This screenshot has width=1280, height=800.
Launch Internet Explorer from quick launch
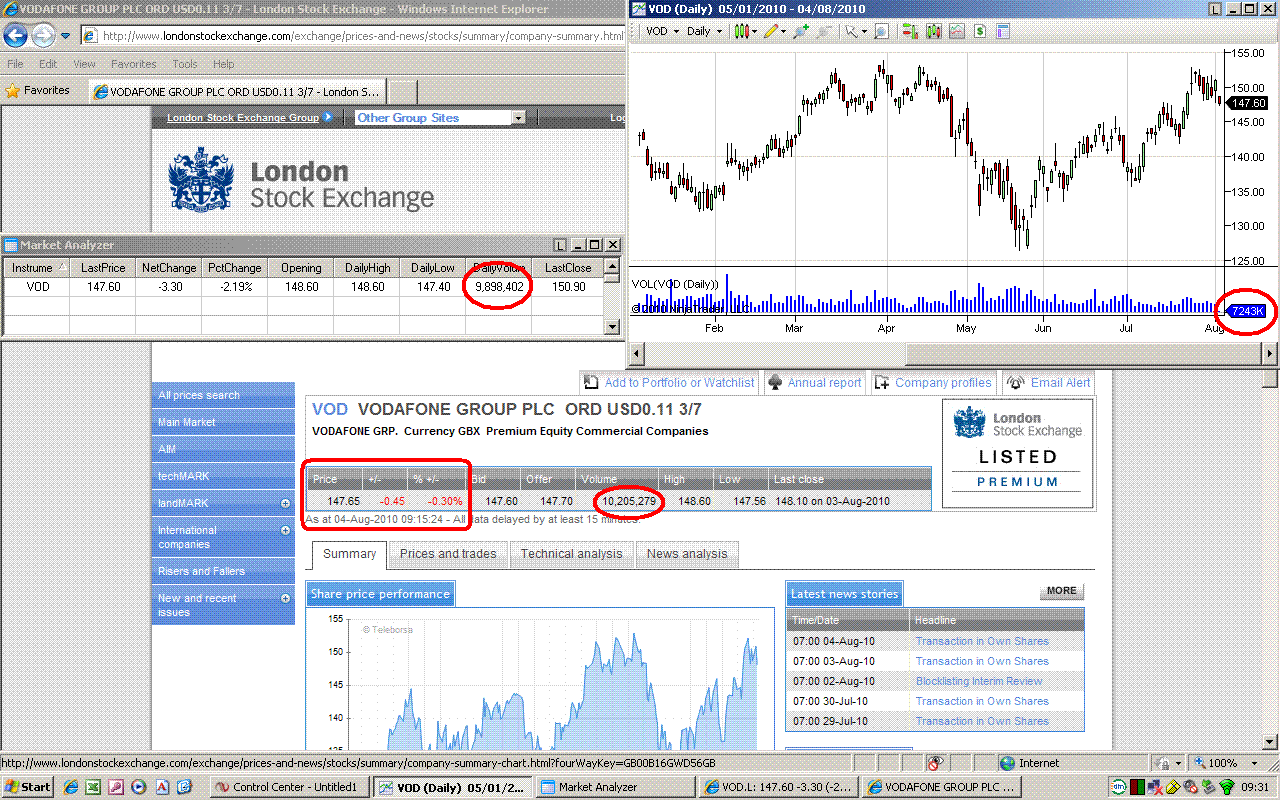pyautogui.click(x=73, y=787)
